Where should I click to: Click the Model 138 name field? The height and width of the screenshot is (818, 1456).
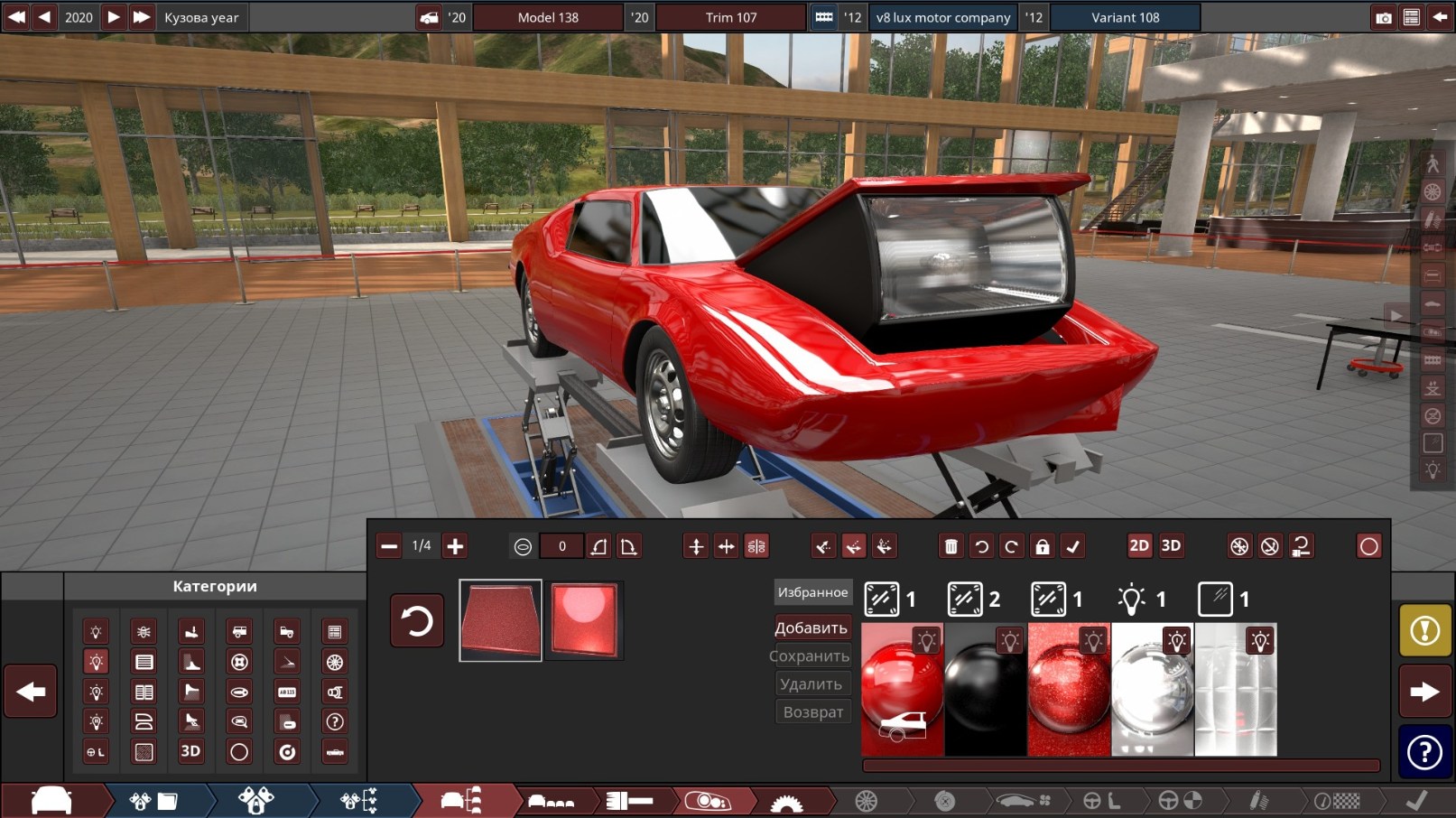pyautogui.click(x=548, y=17)
